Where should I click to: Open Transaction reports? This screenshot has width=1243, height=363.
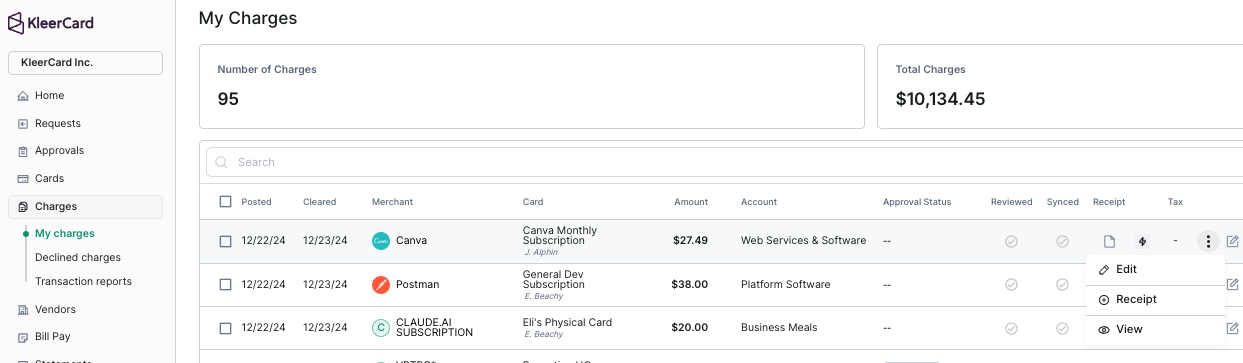pos(83,282)
